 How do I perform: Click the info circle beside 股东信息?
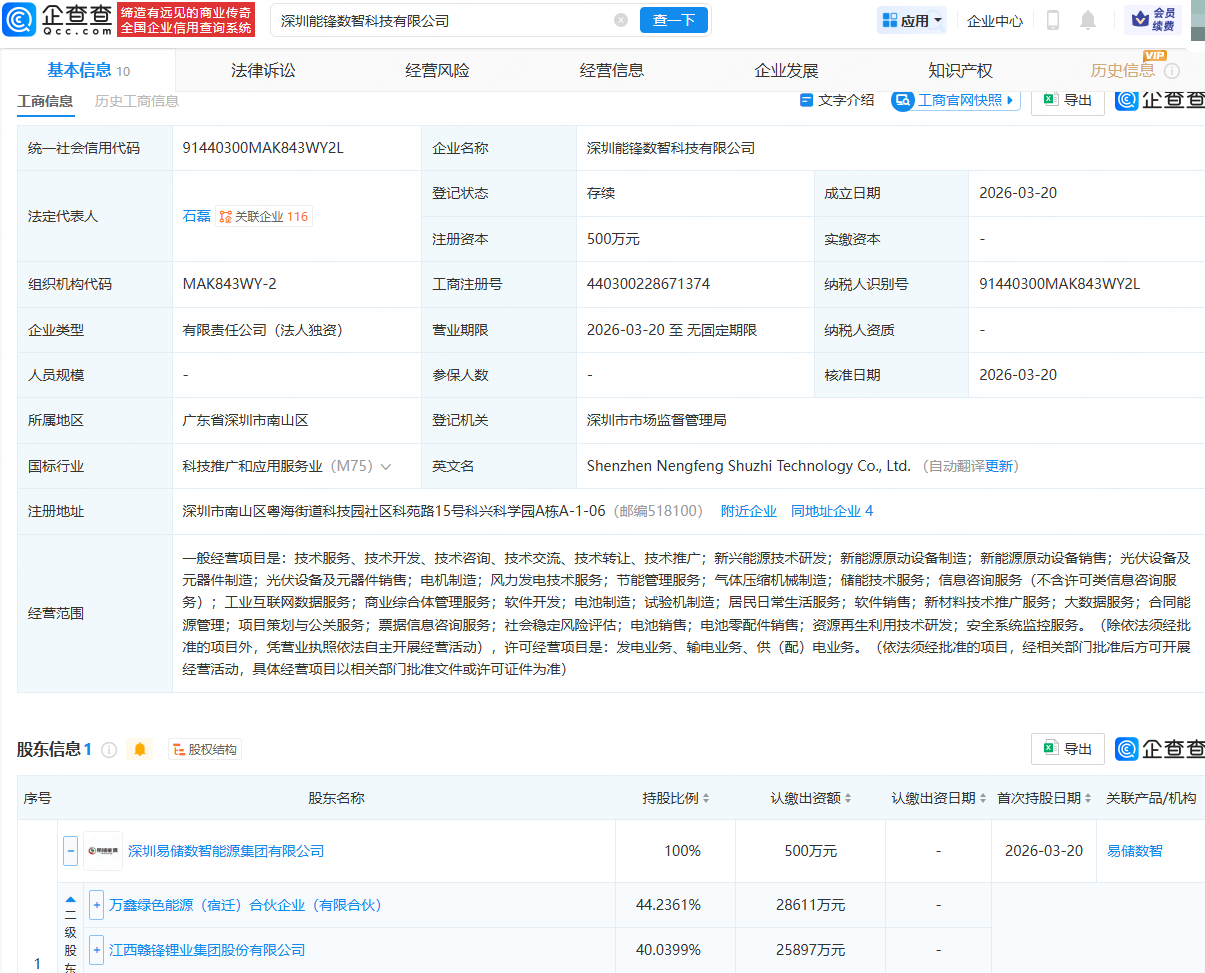pyautogui.click(x=108, y=748)
